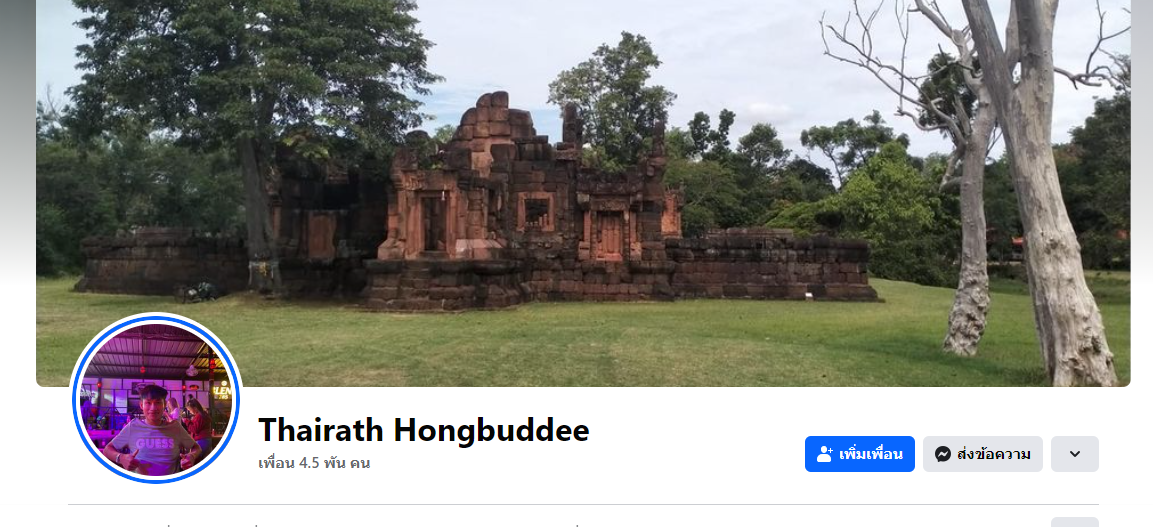Screen dimensions: 1153x527
Task: Click the Thairath Hongbuddee profile name
Action: (x=424, y=430)
